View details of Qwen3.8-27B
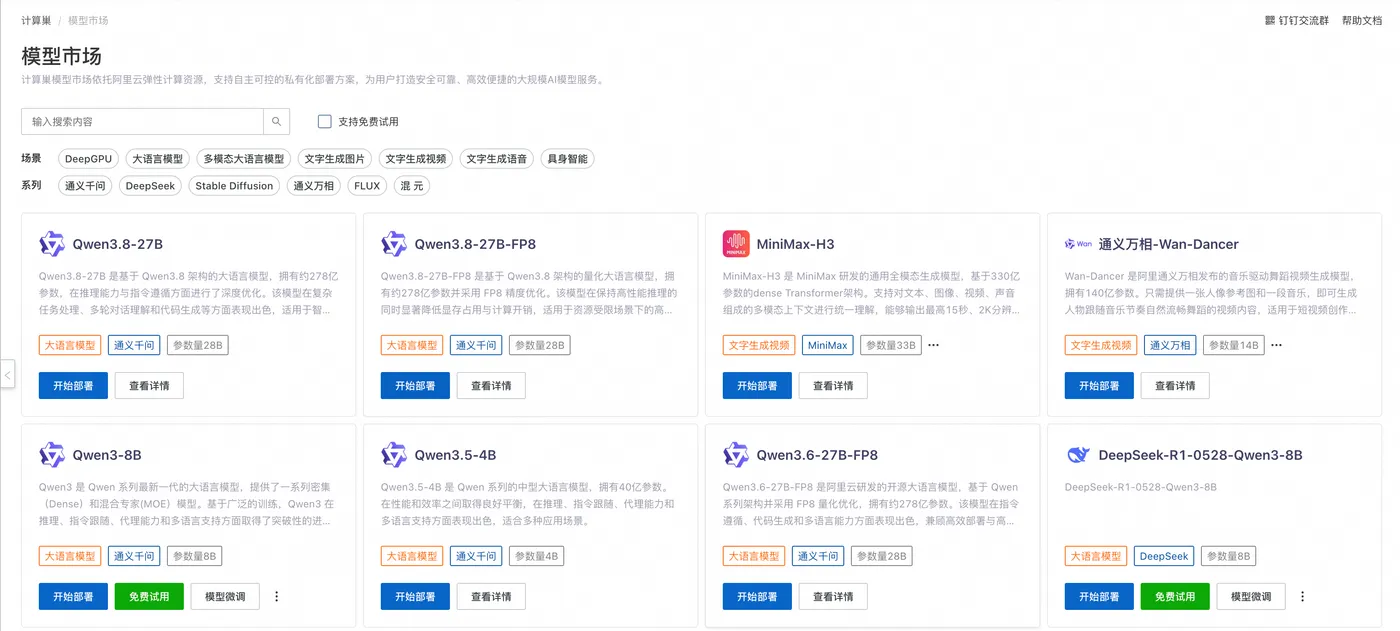 149,386
